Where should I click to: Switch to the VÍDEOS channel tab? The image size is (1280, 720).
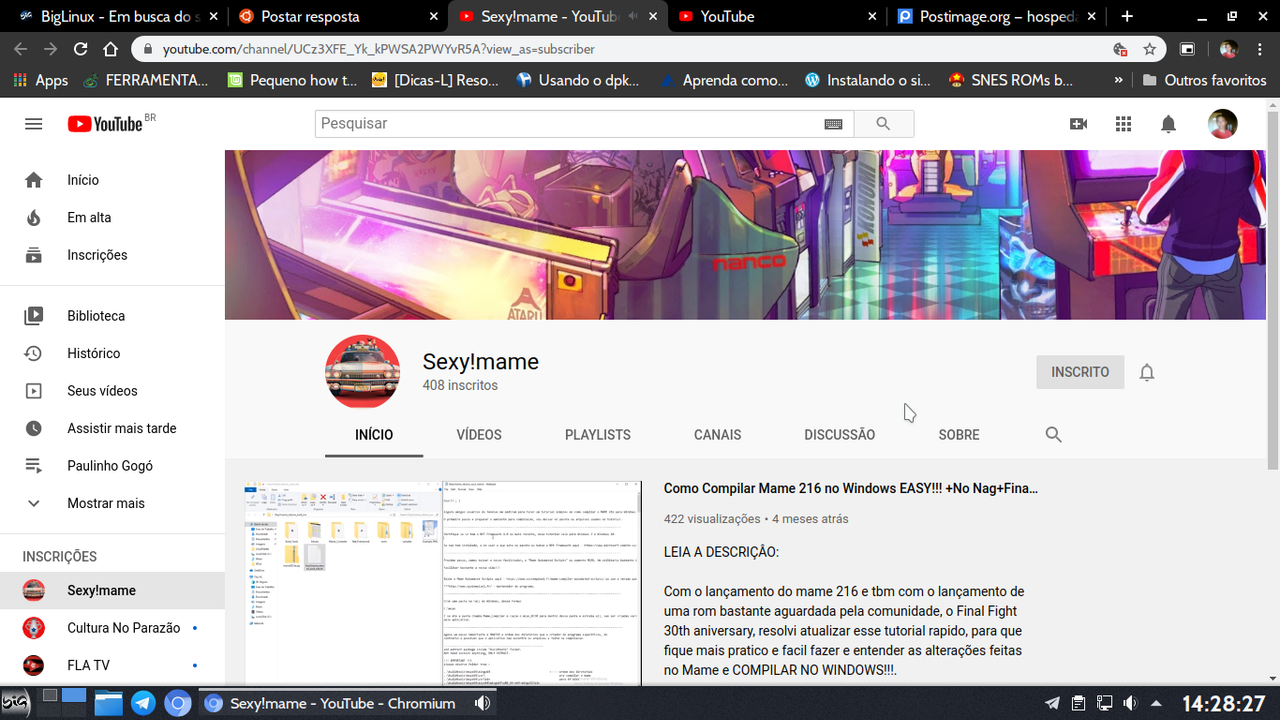pyautogui.click(x=479, y=435)
